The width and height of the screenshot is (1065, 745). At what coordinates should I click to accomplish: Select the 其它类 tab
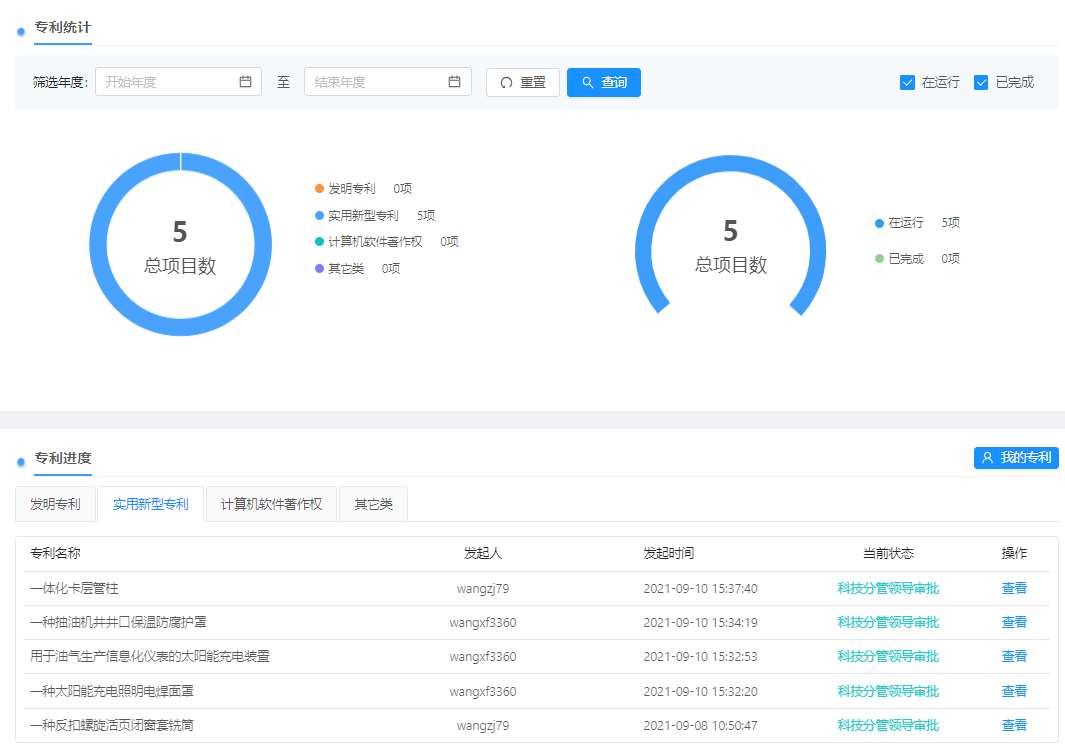tap(373, 504)
